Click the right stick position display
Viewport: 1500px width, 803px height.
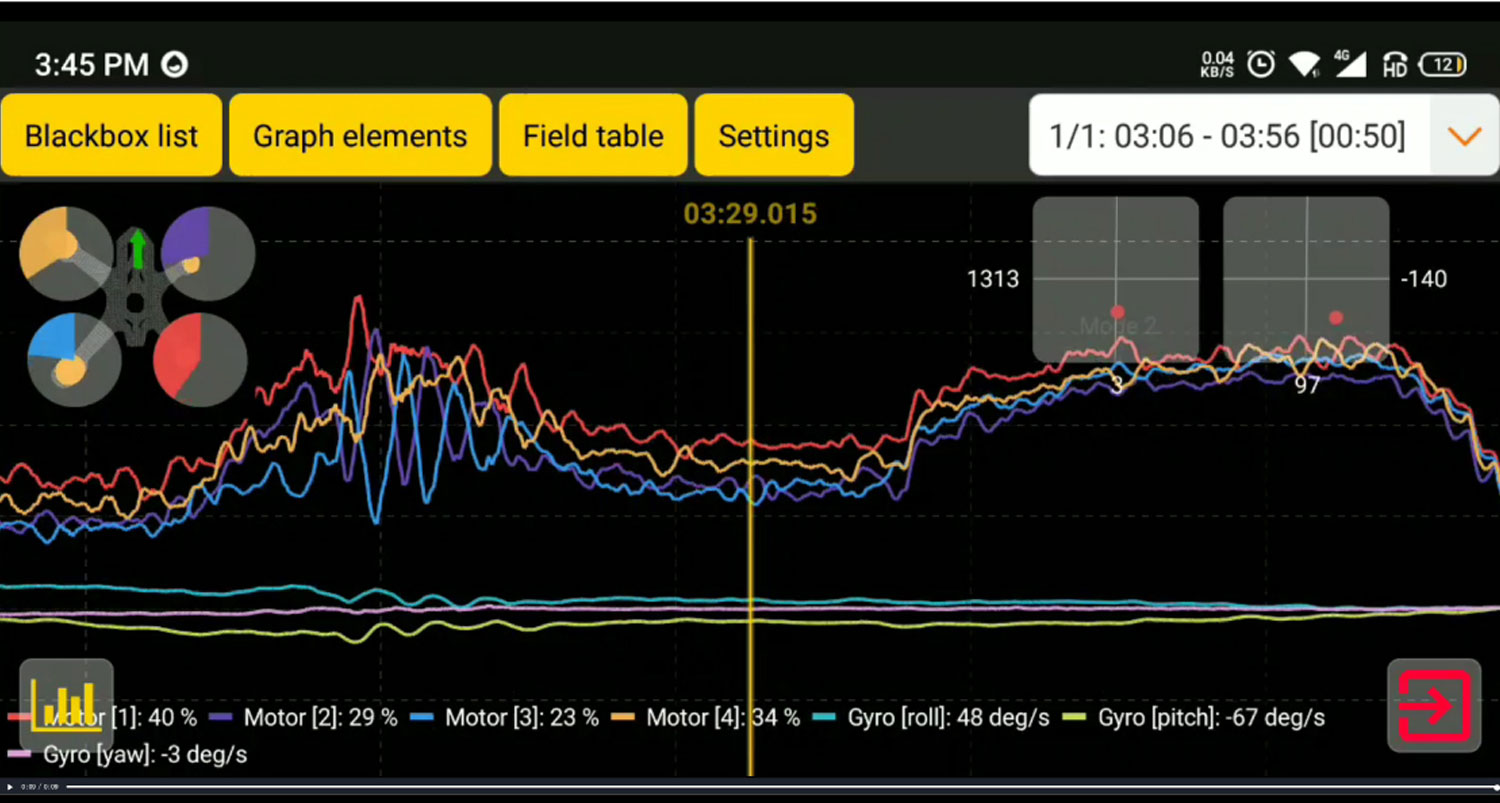[1306, 279]
